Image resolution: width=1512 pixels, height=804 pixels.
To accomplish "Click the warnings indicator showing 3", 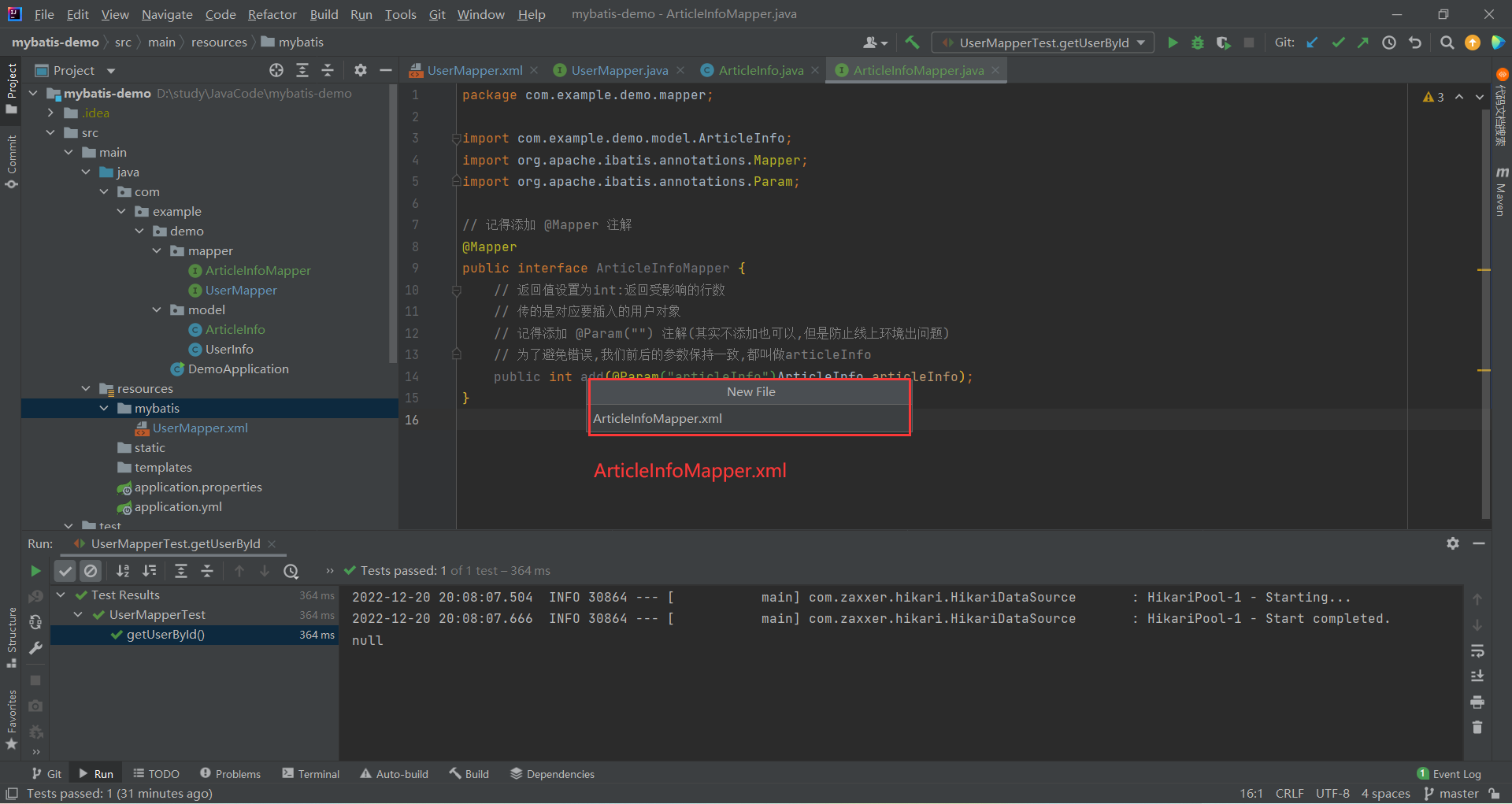I will 1433,97.
